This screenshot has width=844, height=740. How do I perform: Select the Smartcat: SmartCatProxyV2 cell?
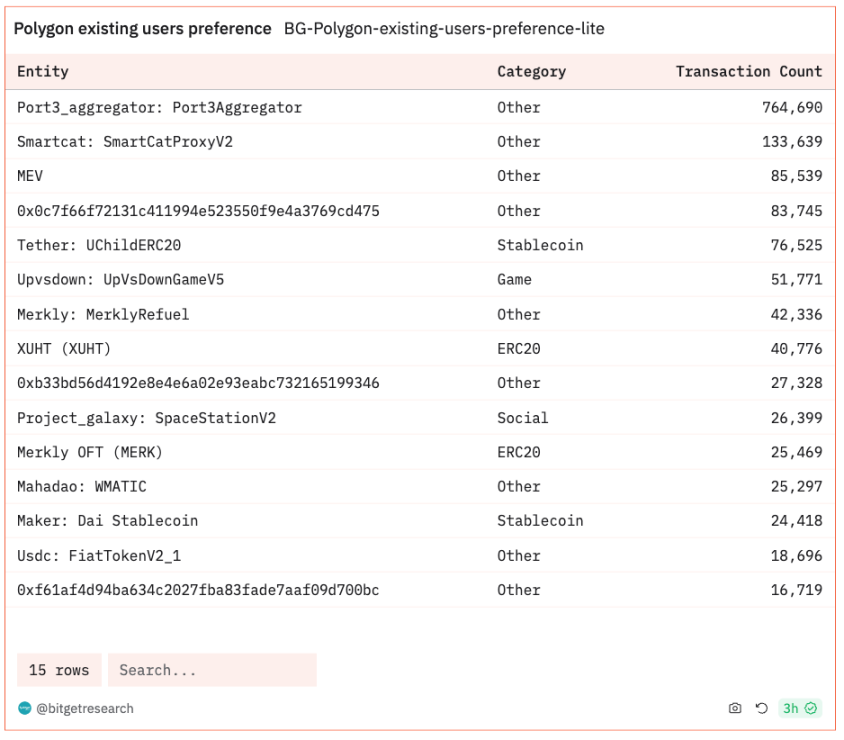point(125,142)
